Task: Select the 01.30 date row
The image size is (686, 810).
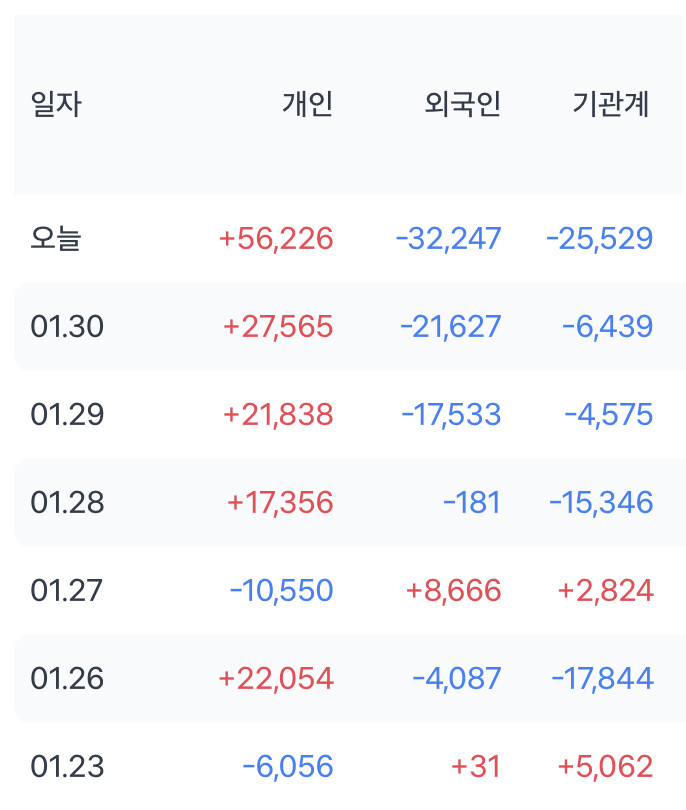Action: 67,327
